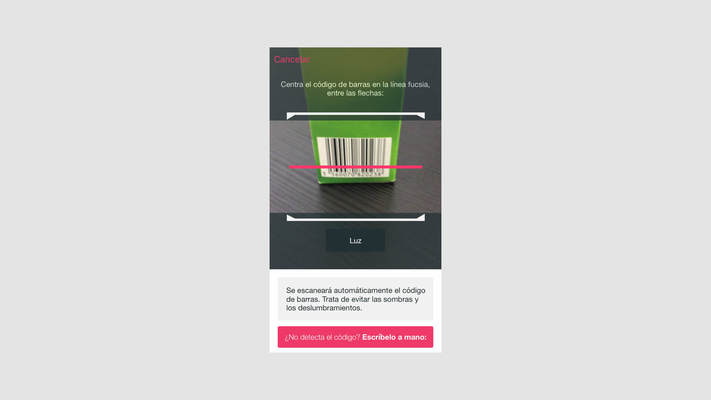Tap the lower white bracket bar
This screenshot has width=711, height=400.
pyautogui.click(x=356, y=219)
